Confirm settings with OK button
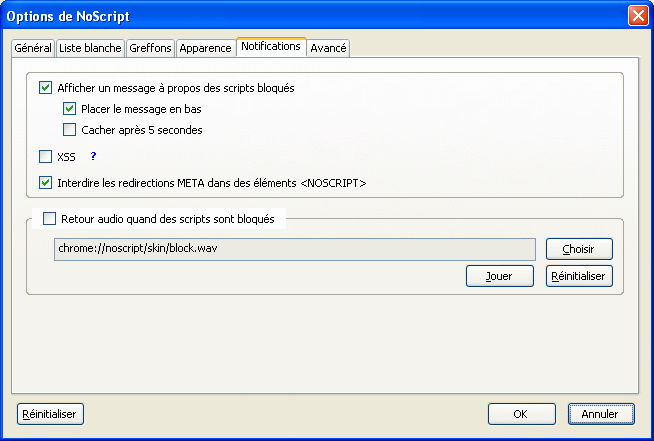The image size is (654, 441). pos(521,414)
